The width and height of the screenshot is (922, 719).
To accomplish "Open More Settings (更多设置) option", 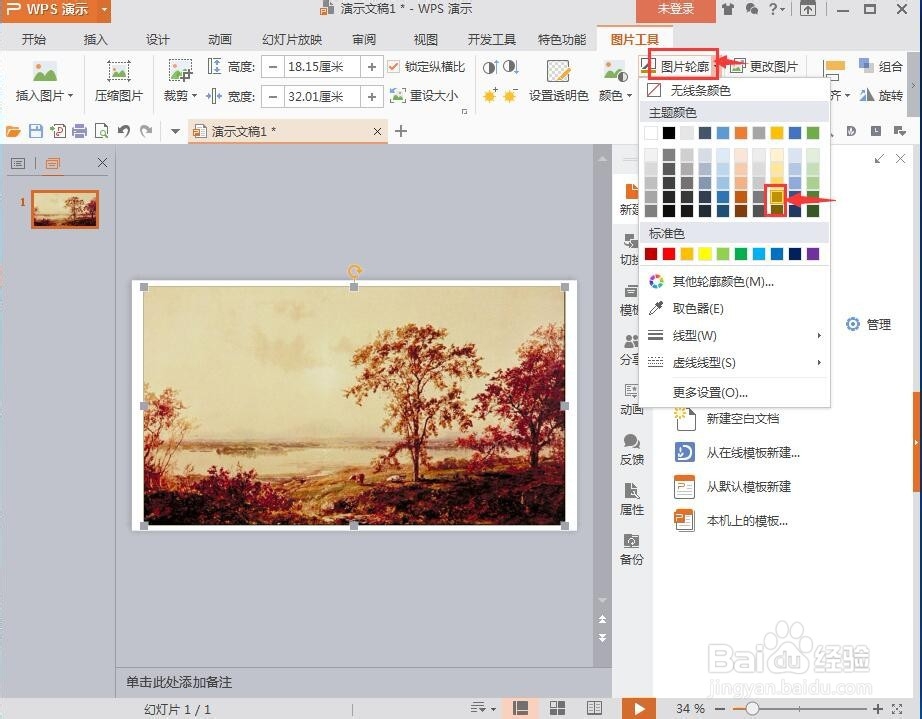I will pos(734,392).
